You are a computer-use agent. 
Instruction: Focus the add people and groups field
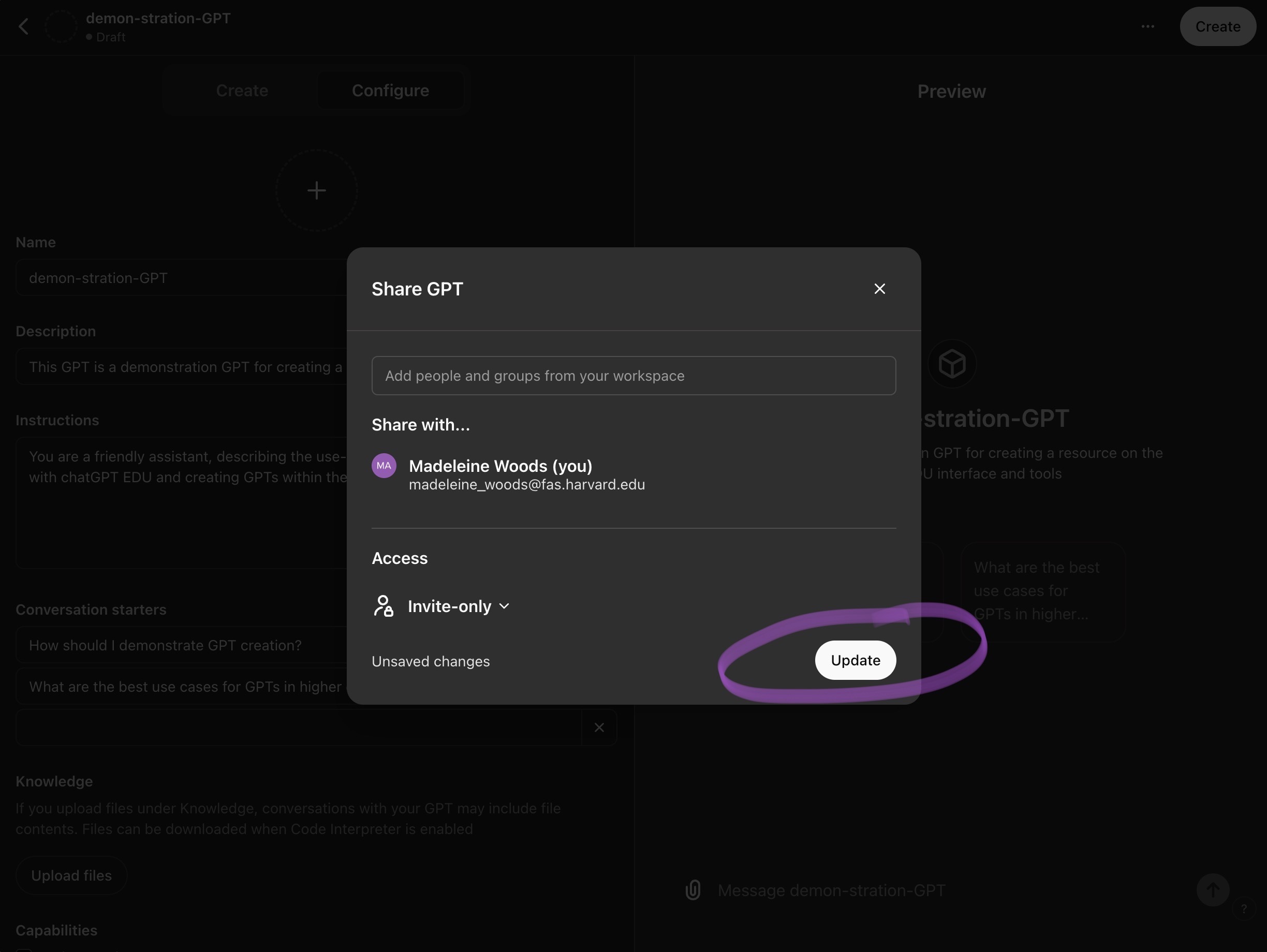click(x=634, y=376)
